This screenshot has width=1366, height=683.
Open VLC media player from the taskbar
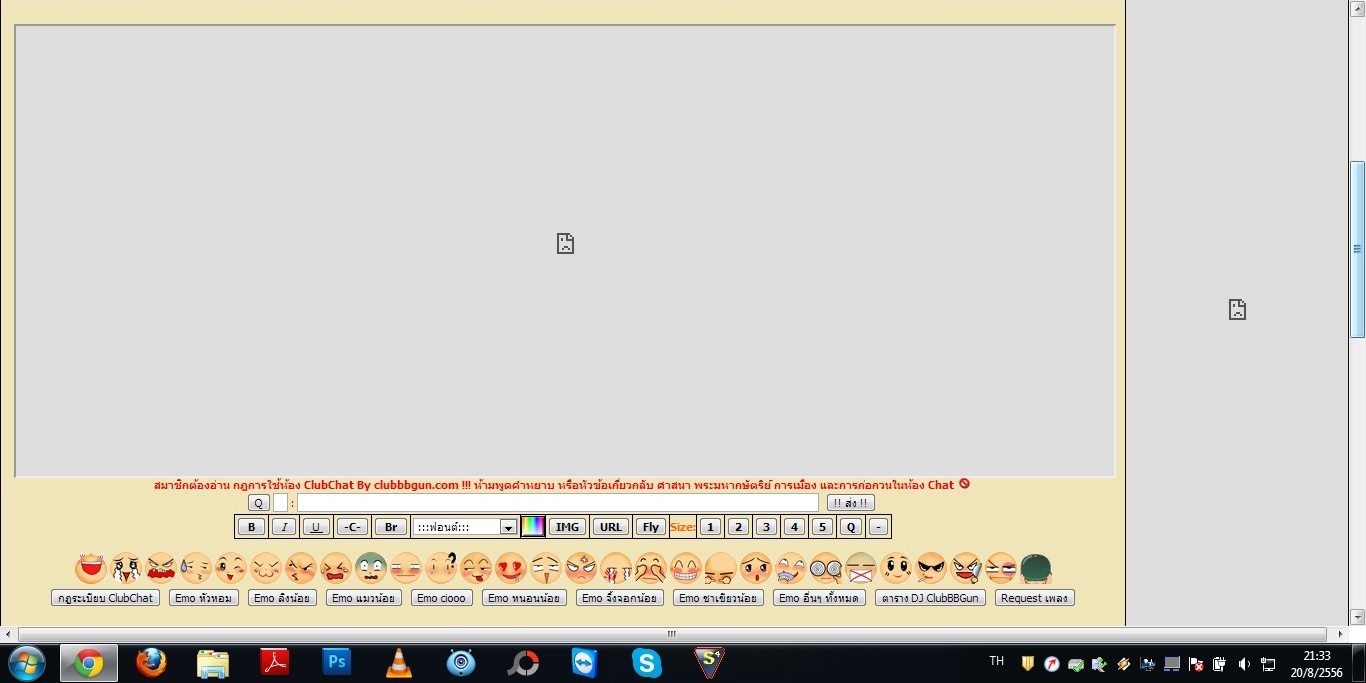pos(399,662)
